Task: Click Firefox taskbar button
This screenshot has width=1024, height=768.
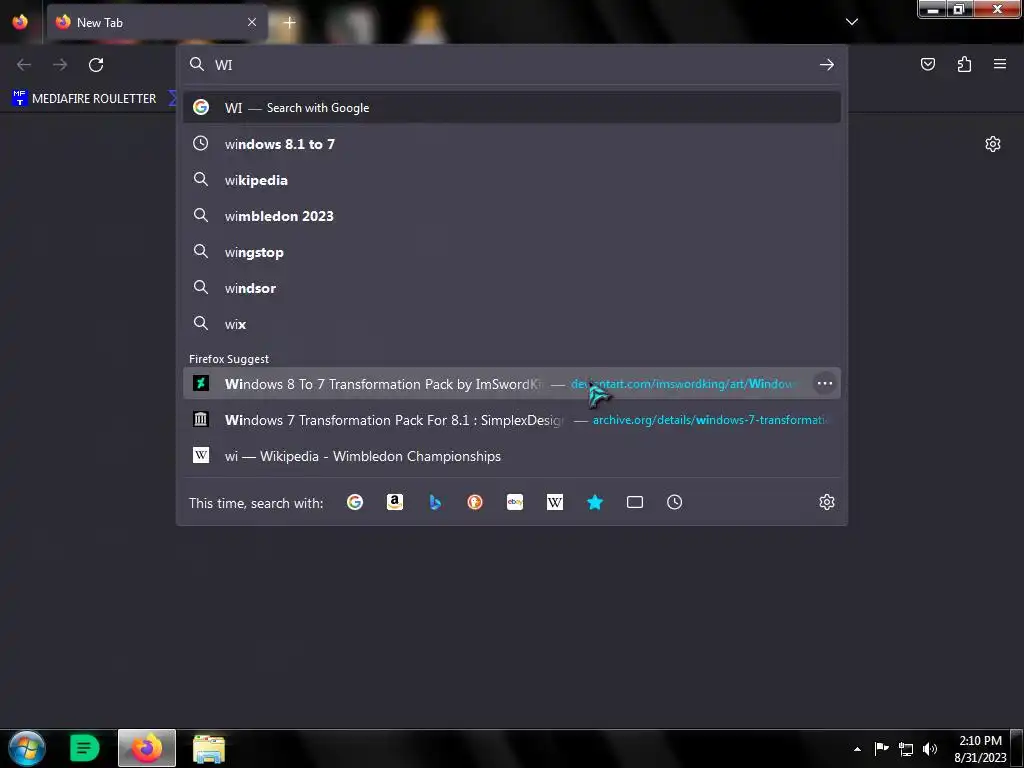Action: (147, 748)
